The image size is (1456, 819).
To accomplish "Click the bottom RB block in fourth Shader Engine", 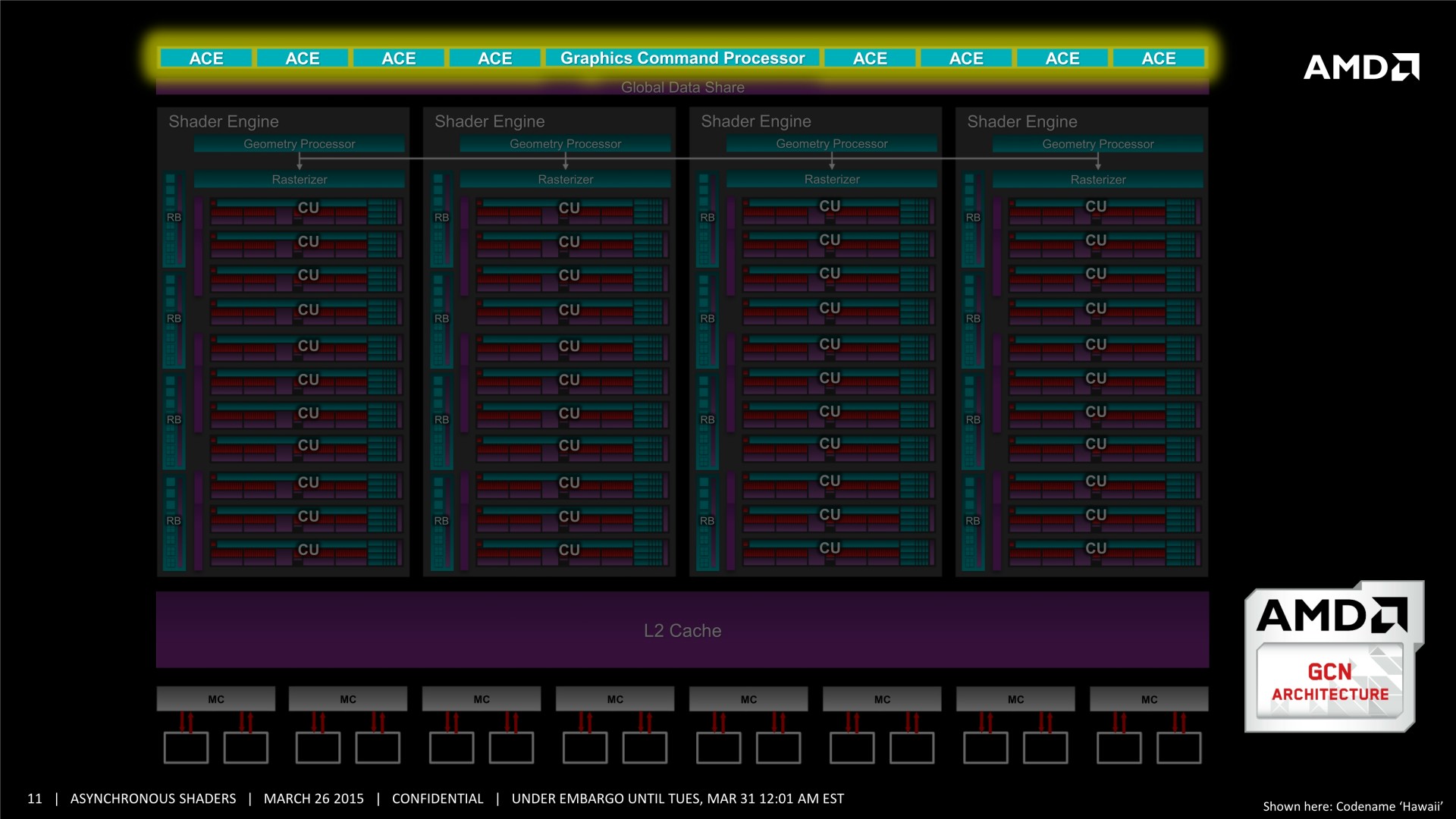I will [972, 522].
